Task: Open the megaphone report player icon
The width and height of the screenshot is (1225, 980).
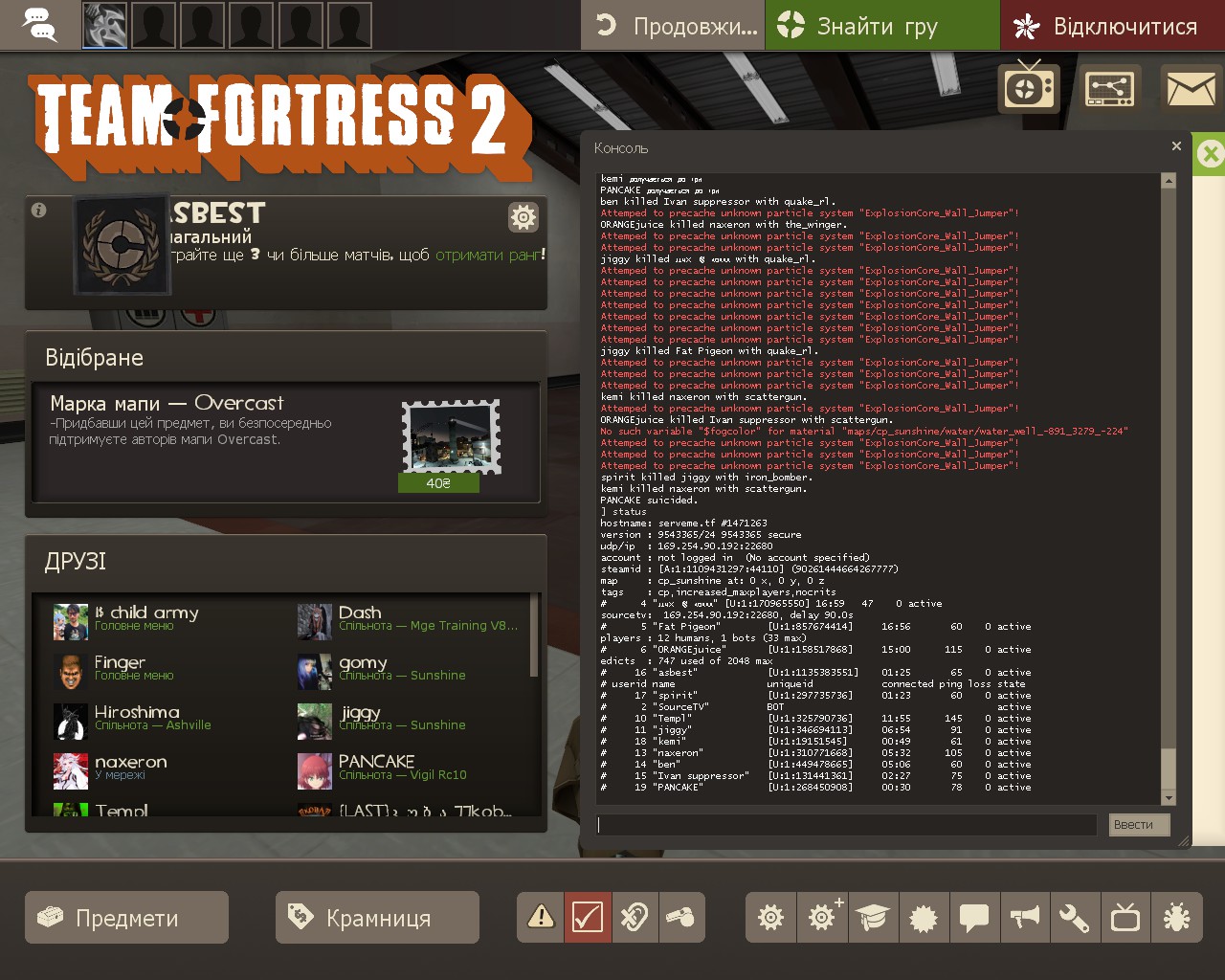Action: pyautogui.click(x=1024, y=918)
